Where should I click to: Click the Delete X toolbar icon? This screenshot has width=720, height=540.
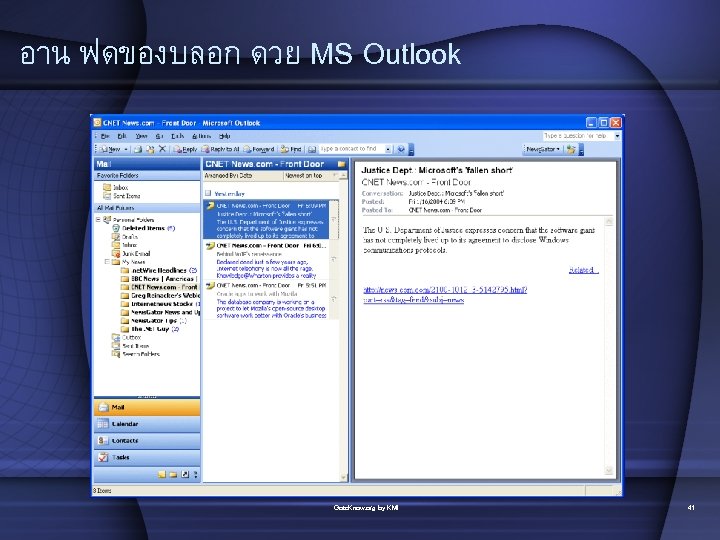point(162,149)
